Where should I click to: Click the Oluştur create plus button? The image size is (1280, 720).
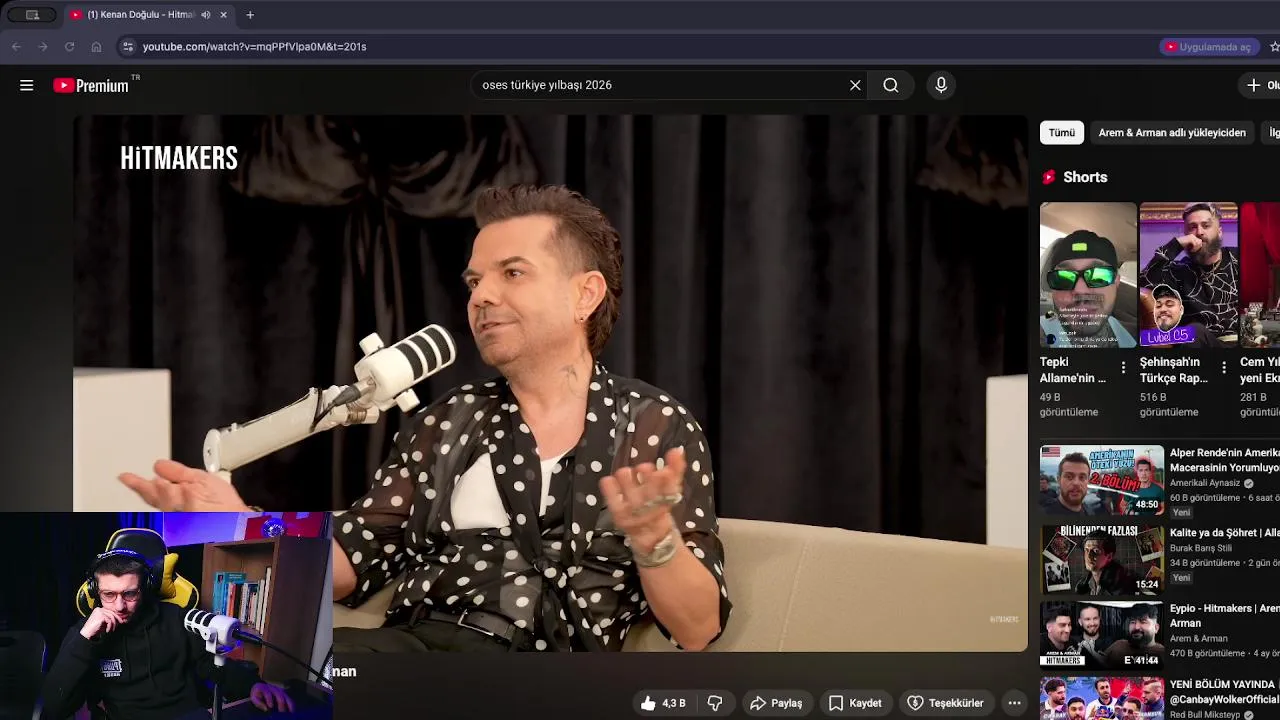point(1262,85)
